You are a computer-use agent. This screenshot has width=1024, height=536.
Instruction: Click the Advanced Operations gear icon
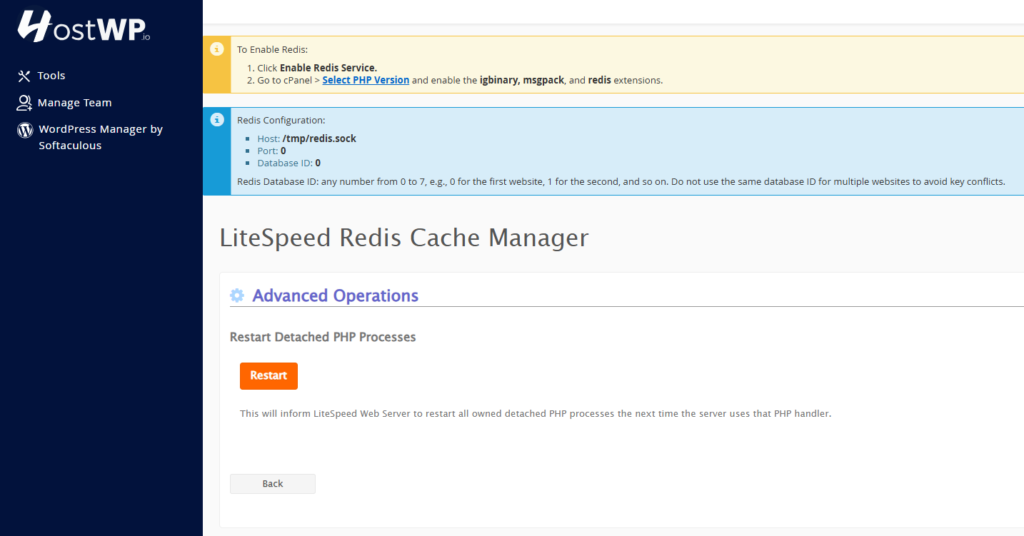click(x=237, y=295)
